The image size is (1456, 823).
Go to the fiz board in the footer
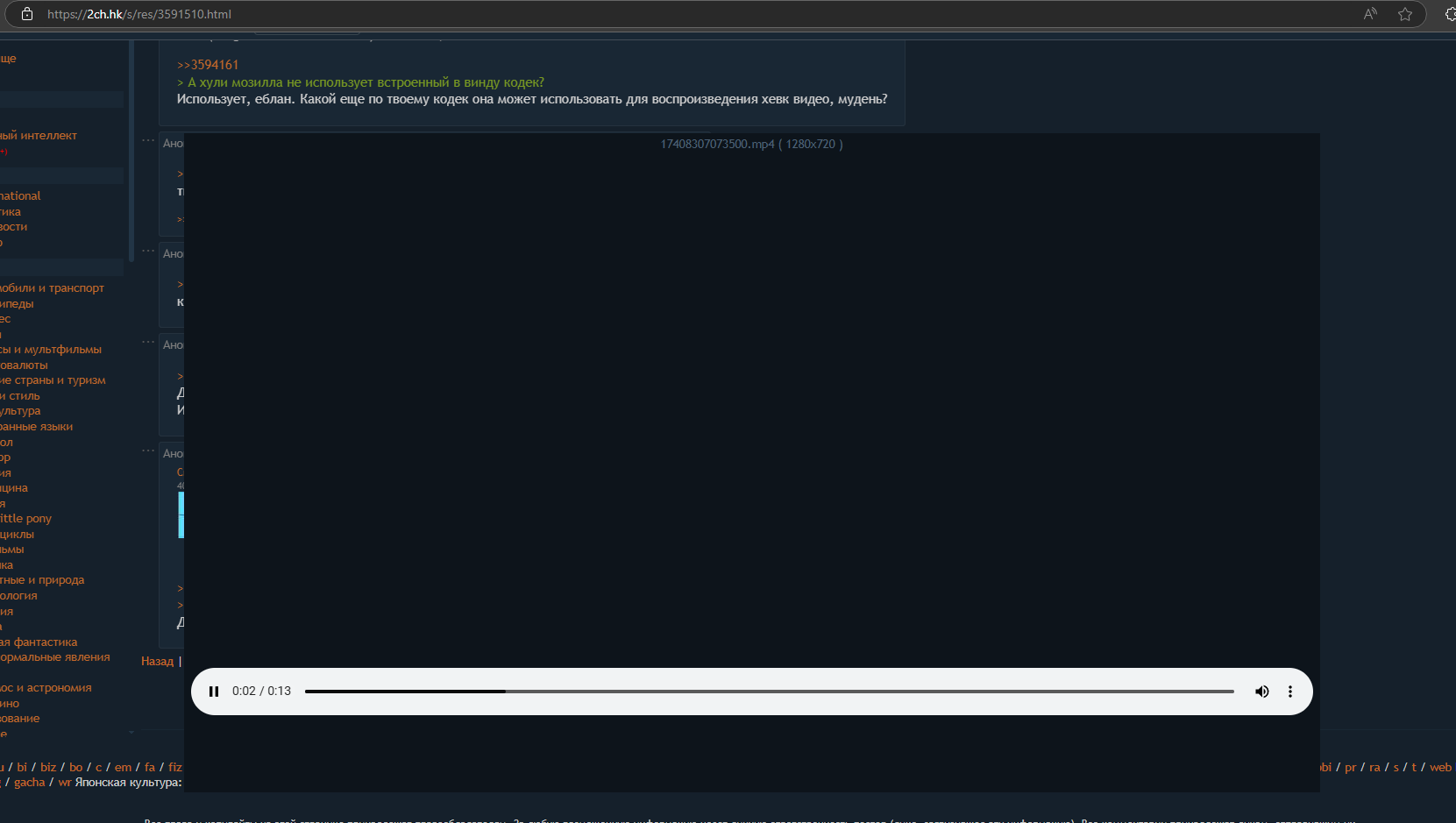point(175,767)
